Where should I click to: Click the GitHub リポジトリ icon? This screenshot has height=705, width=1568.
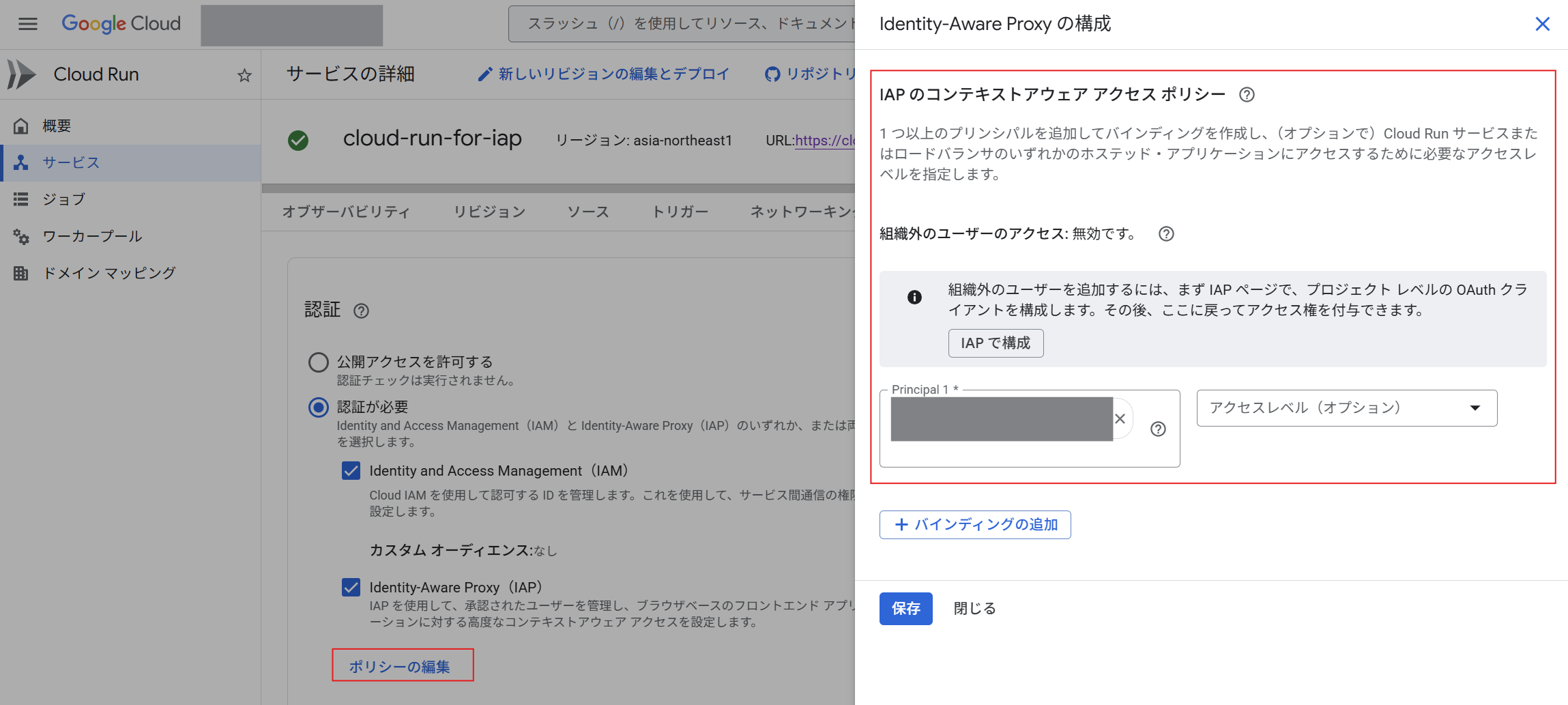click(x=772, y=74)
